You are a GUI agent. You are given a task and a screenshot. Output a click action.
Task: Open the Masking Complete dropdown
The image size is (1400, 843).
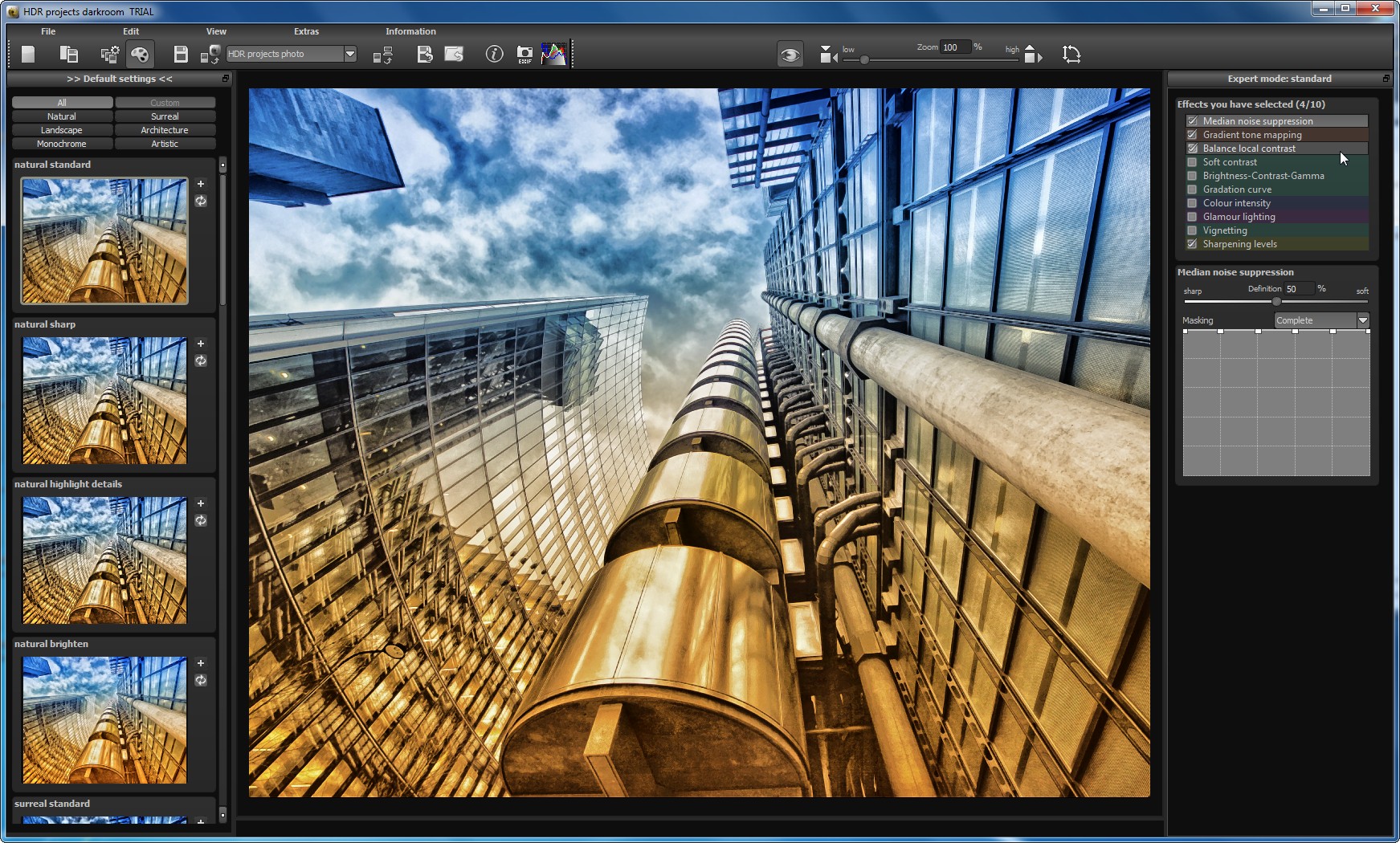1363,320
